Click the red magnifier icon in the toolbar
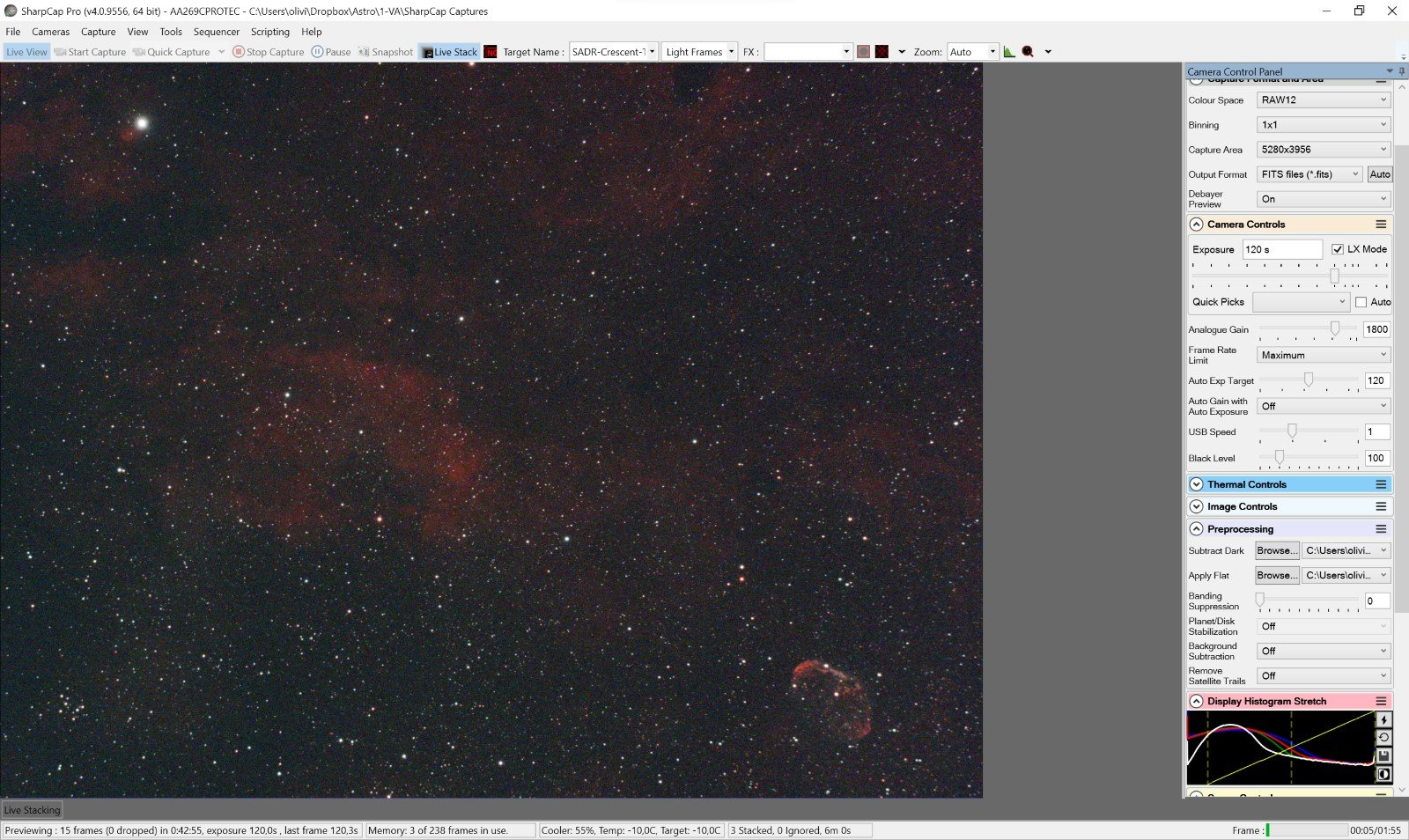 (1028, 52)
